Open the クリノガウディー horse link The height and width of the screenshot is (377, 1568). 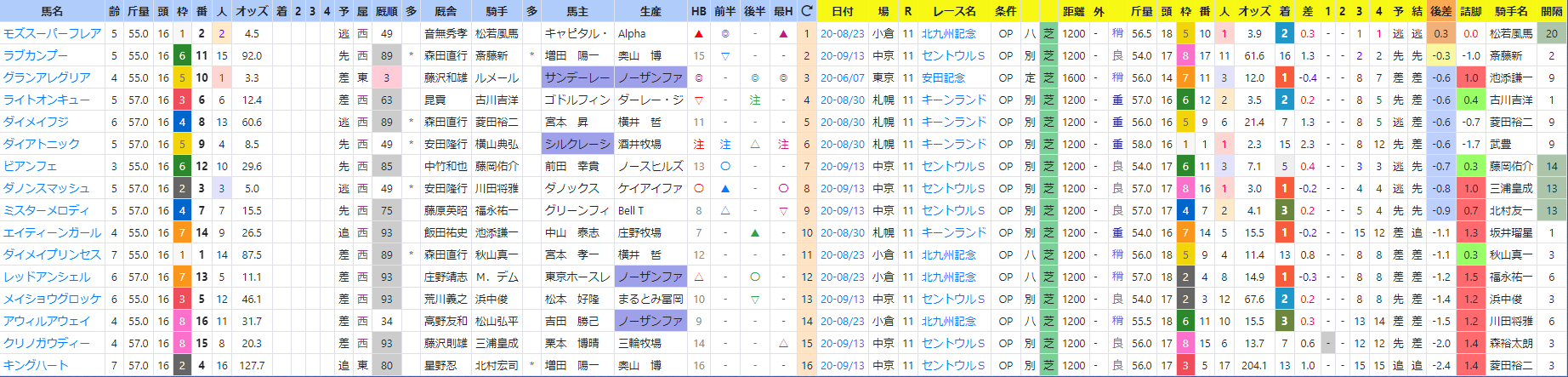click(46, 344)
